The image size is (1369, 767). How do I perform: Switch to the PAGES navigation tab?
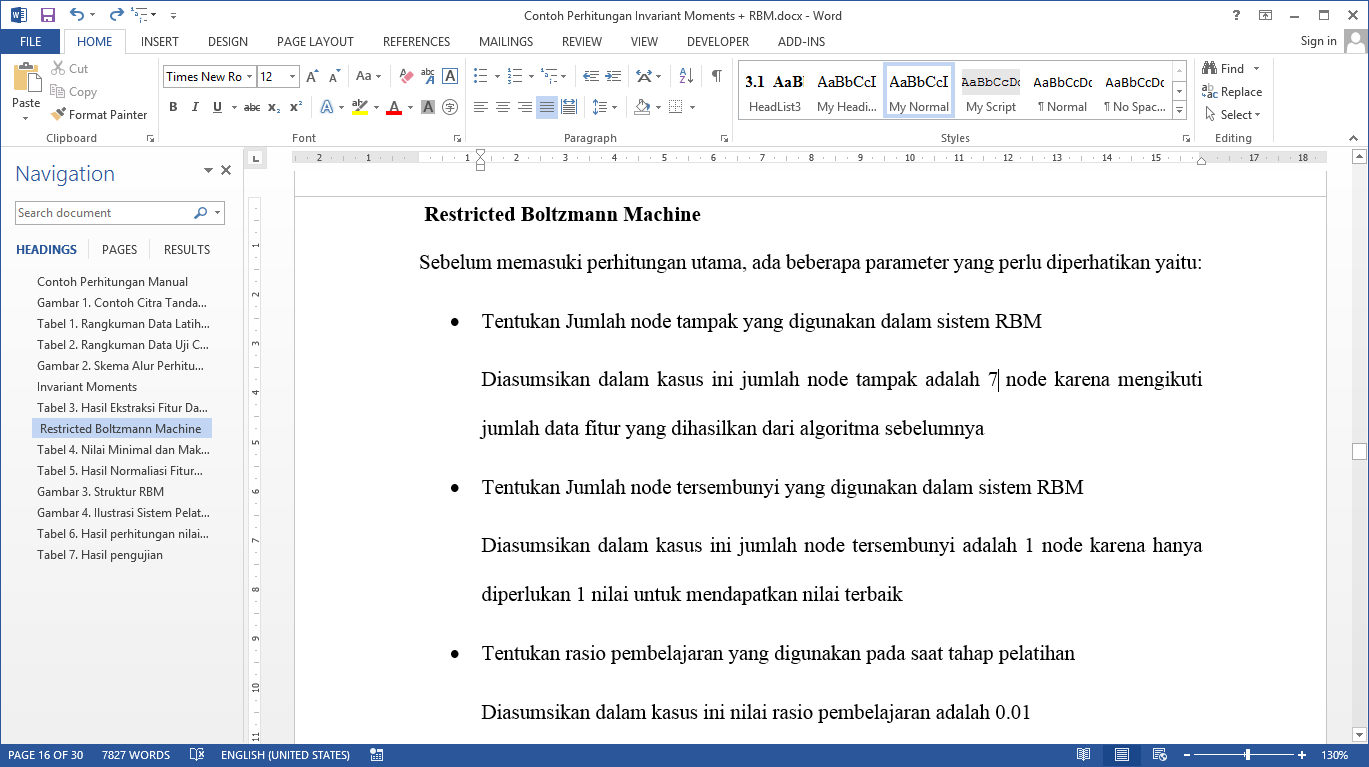[120, 250]
